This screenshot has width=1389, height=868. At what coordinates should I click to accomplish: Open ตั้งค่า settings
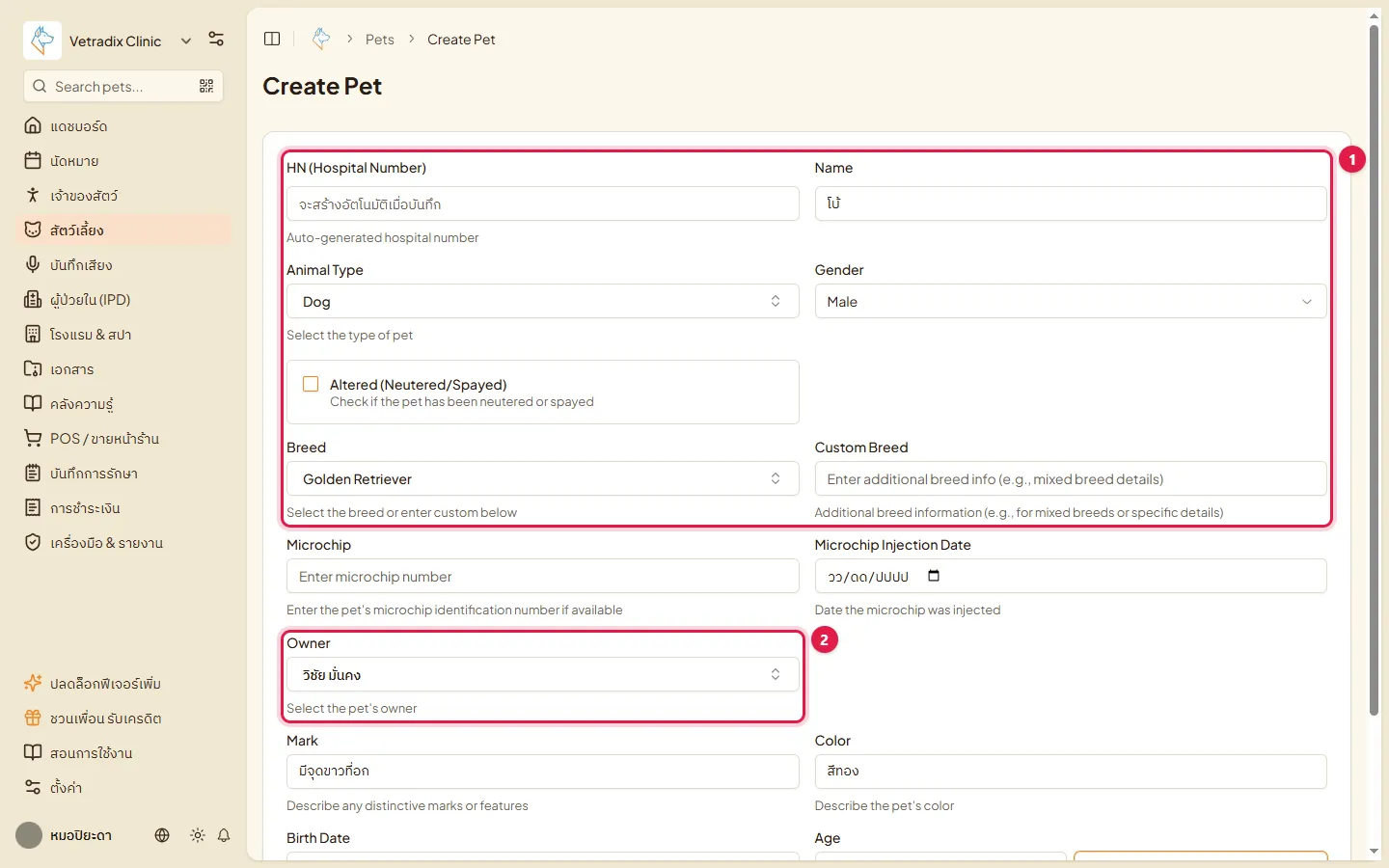(123, 788)
